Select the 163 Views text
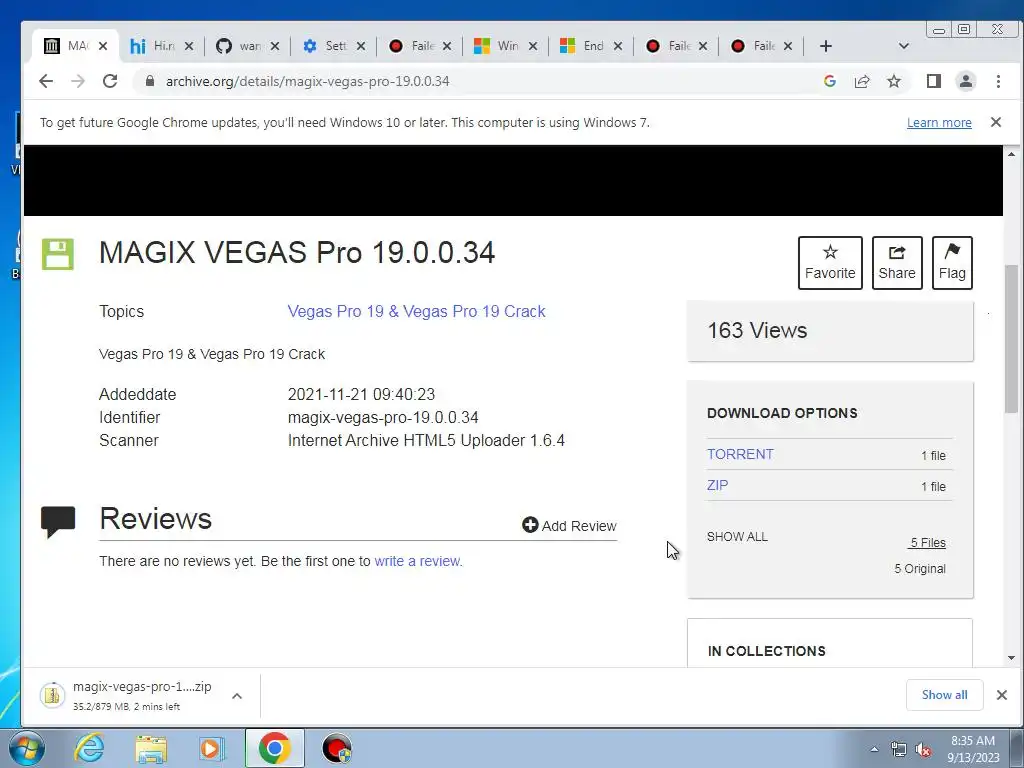 pyautogui.click(x=758, y=330)
